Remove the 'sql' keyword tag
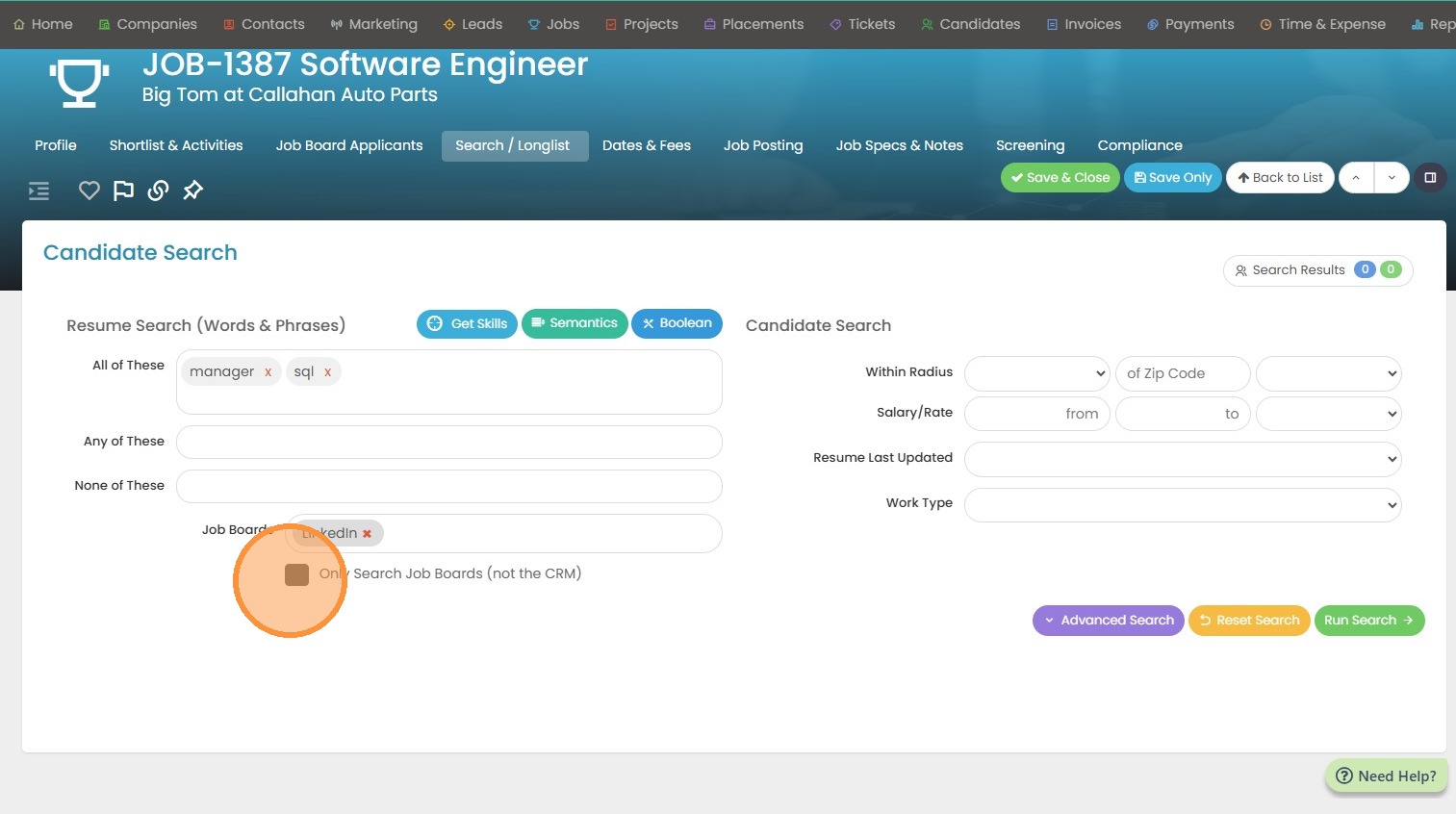 click(x=327, y=372)
